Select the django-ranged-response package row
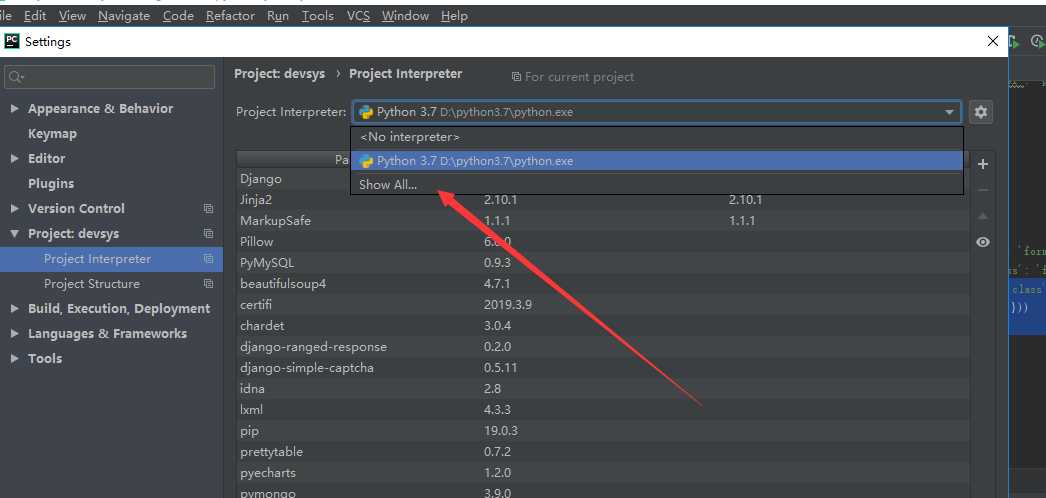The image size is (1046, 498). click(603, 347)
